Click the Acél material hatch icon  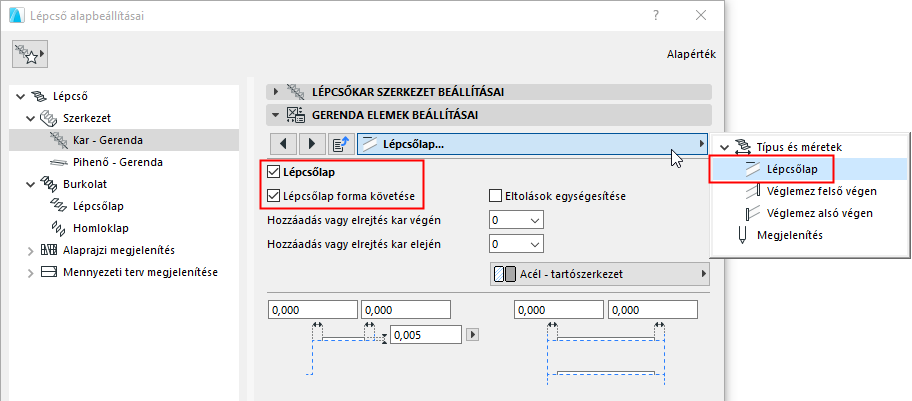tap(505, 274)
